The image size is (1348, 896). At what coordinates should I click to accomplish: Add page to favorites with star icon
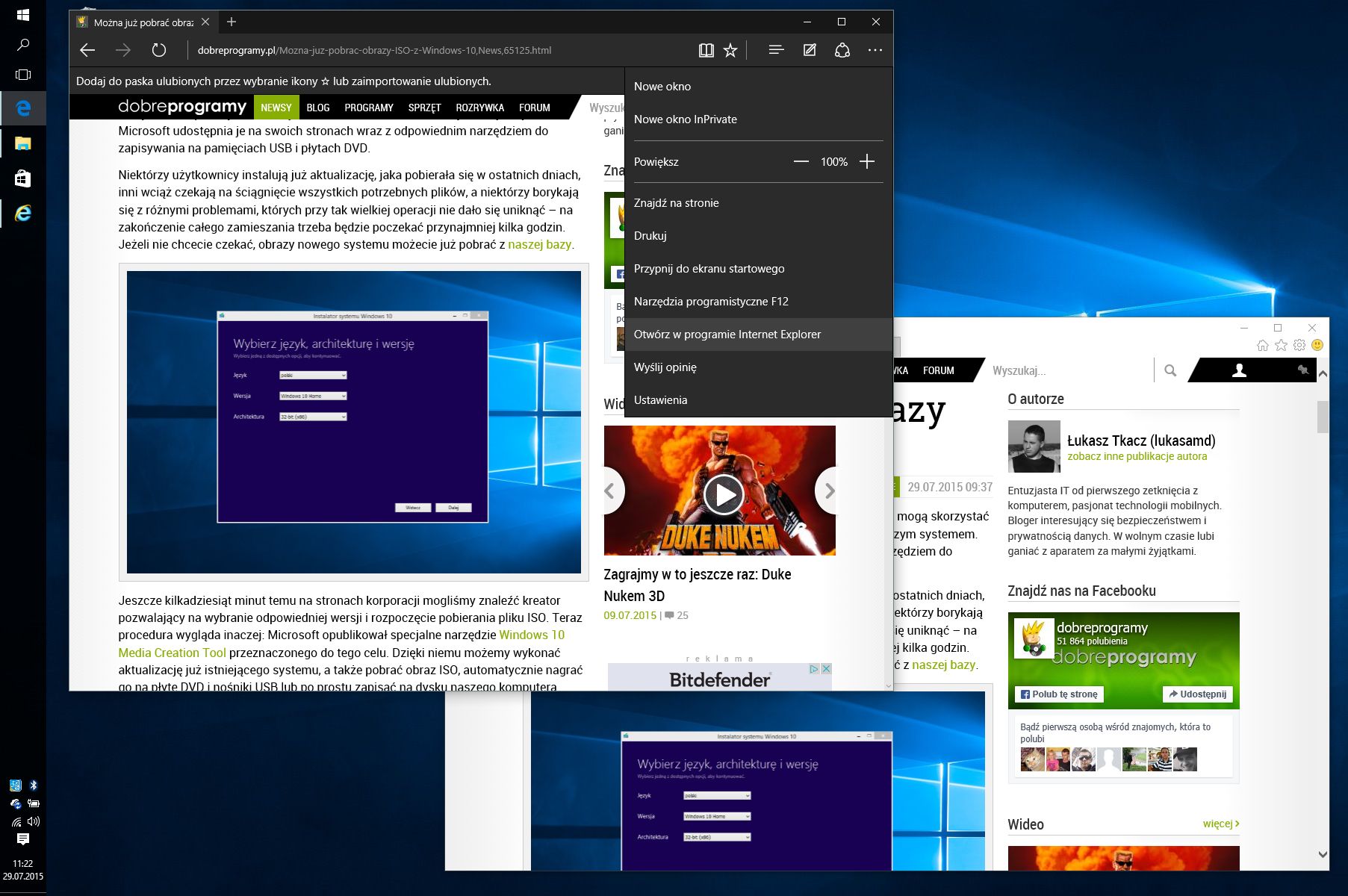click(730, 50)
